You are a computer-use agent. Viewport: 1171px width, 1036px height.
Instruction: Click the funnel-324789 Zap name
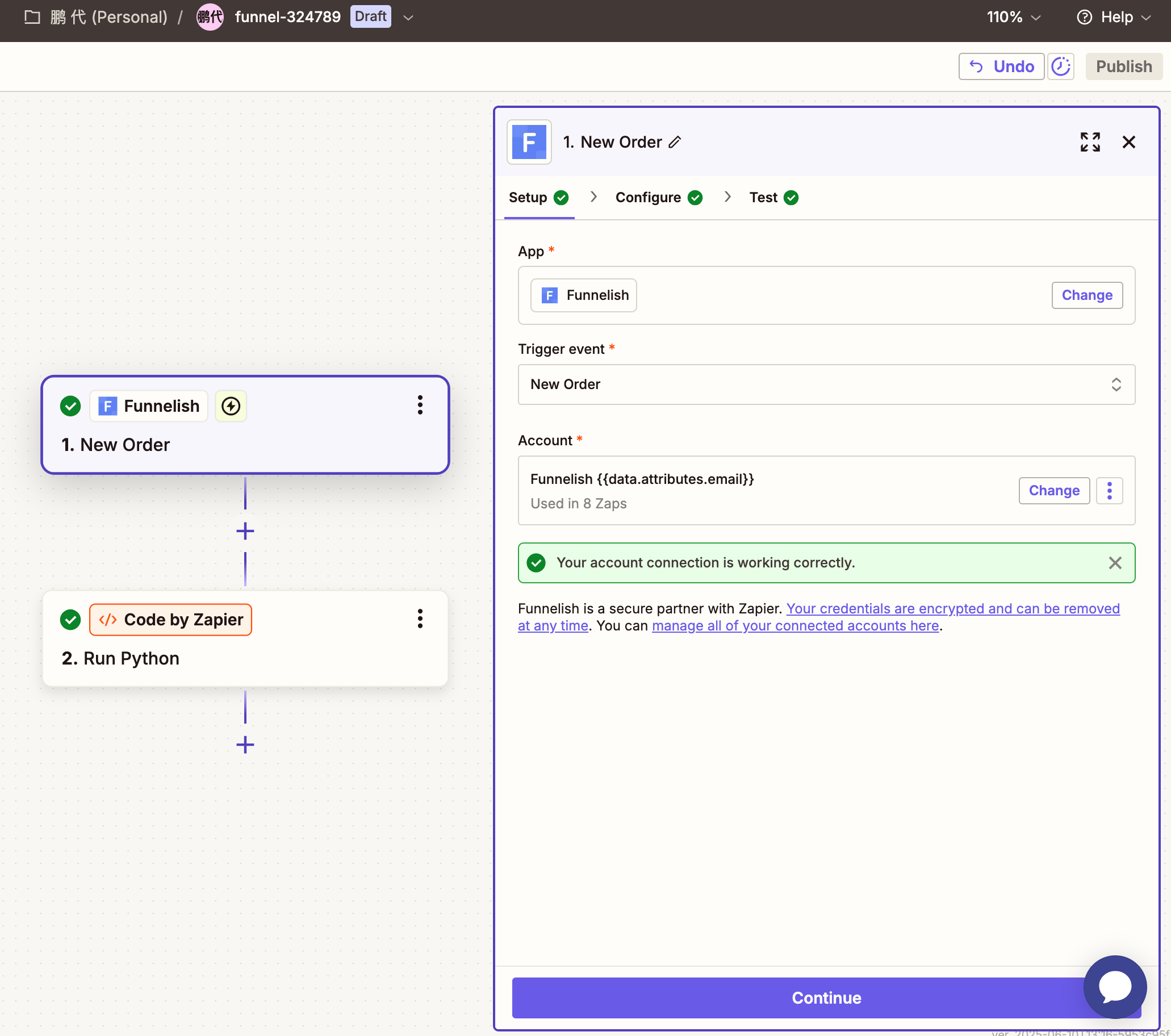pyautogui.click(x=287, y=17)
